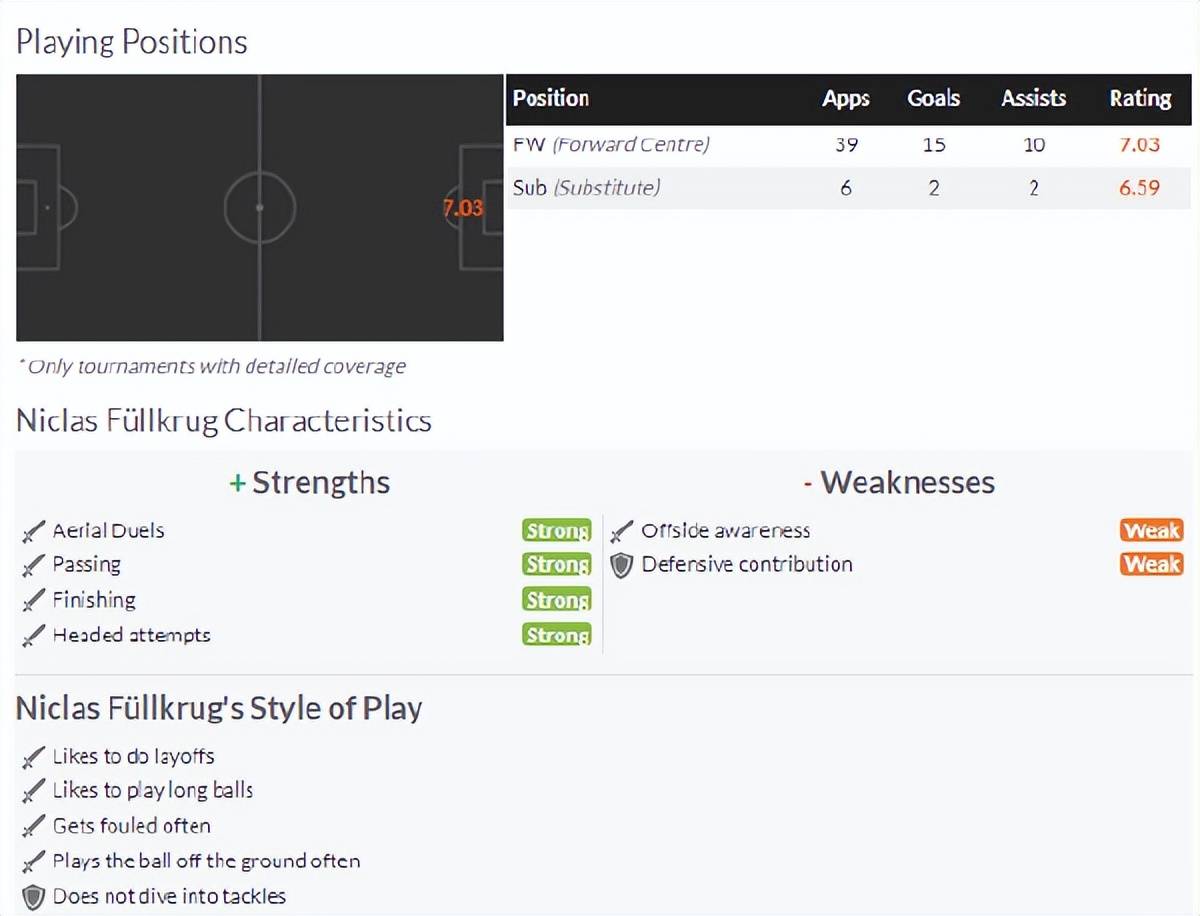The image size is (1200, 916).
Task: Click Likes to play long balls text
Action: point(153,791)
